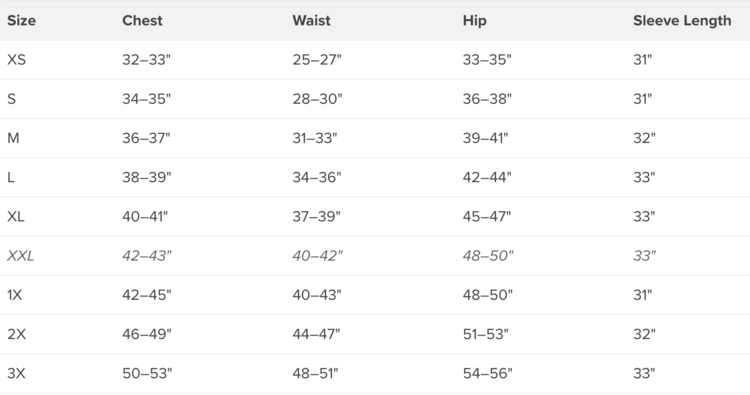Image resolution: width=750 pixels, height=395 pixels.
Task: Select the 1X size row label
Action: (x=15, y=295)
